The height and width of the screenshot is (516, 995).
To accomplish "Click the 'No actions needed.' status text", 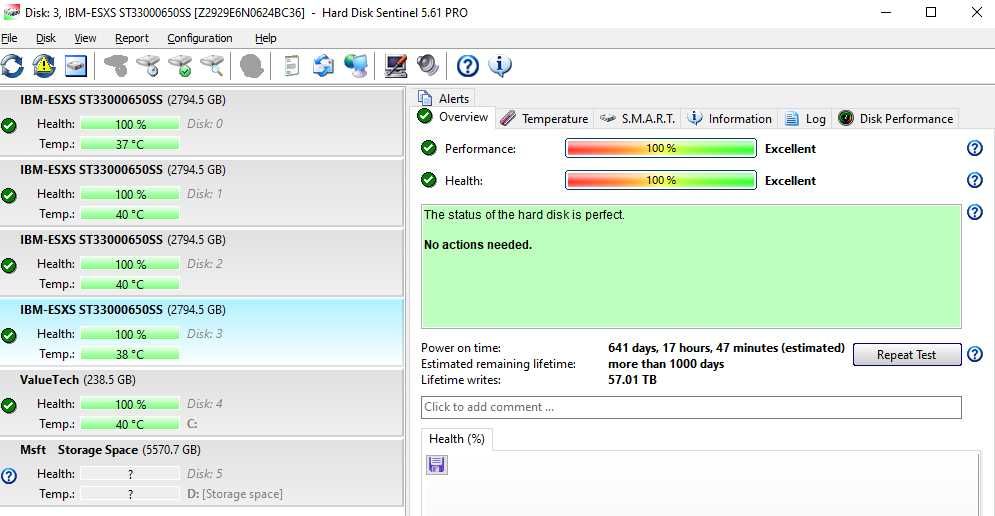I will coord(478,245).
